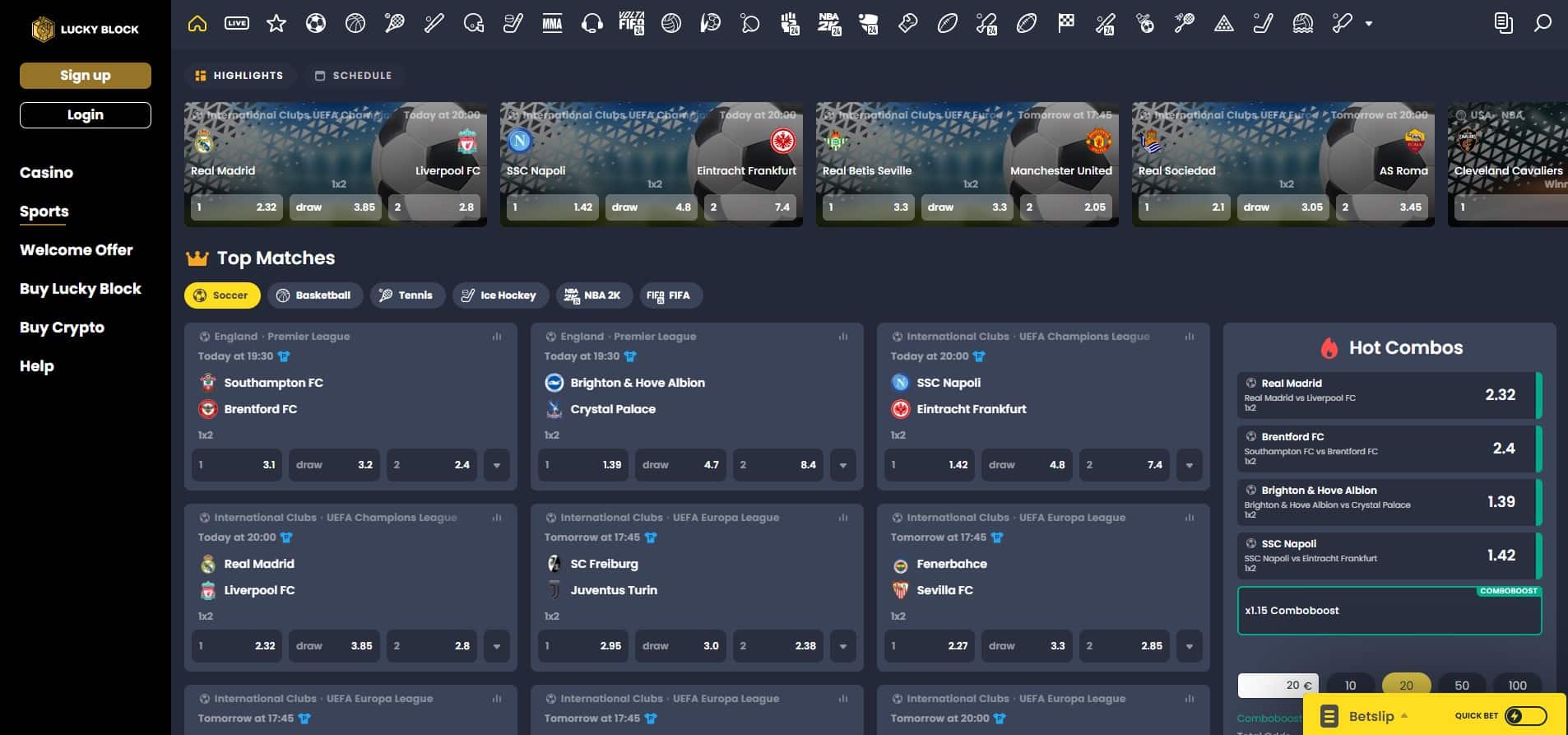Screen dimensions: 1568x735
Task: Switch to the Schedule tab
Action: click(x=353, y=76)
